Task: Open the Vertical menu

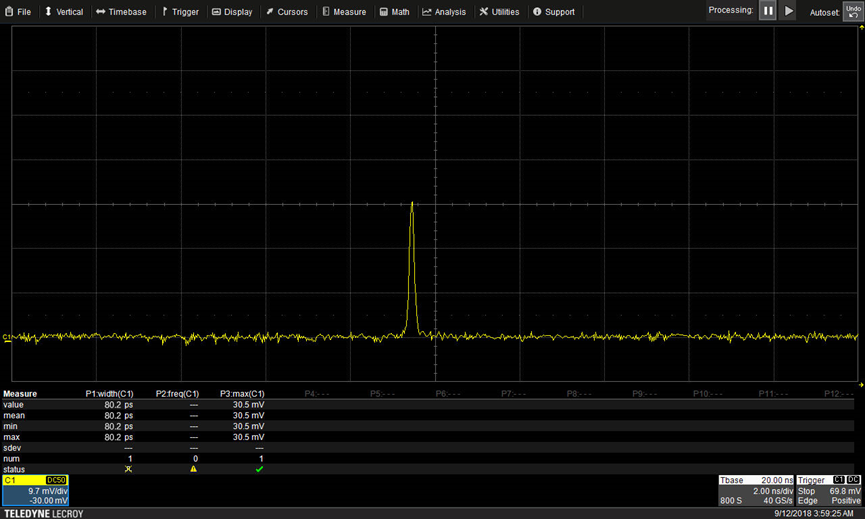Action: [x=63, y=12]
